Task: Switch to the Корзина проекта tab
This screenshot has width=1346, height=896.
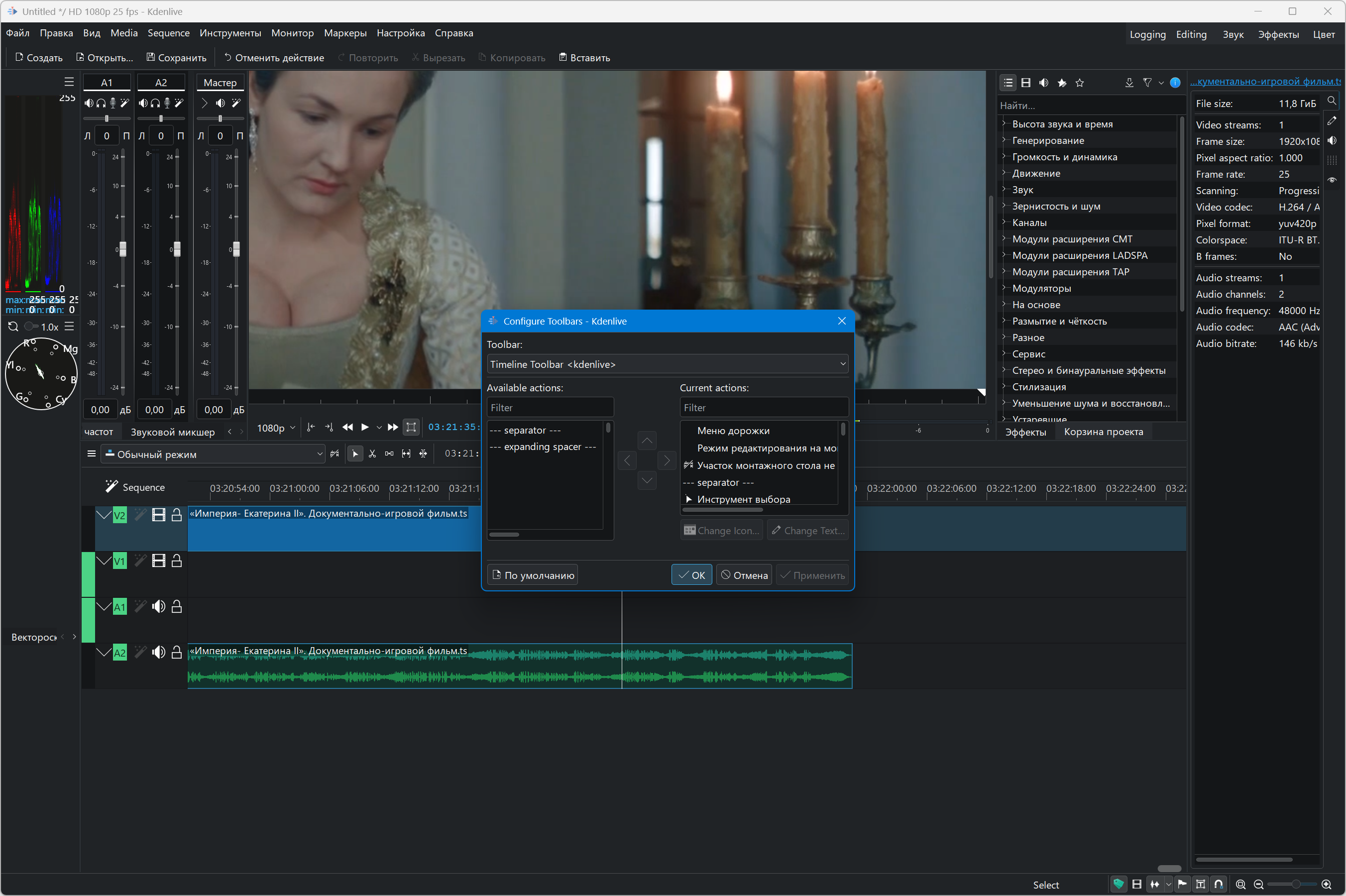Action: tap(1103, 432)
